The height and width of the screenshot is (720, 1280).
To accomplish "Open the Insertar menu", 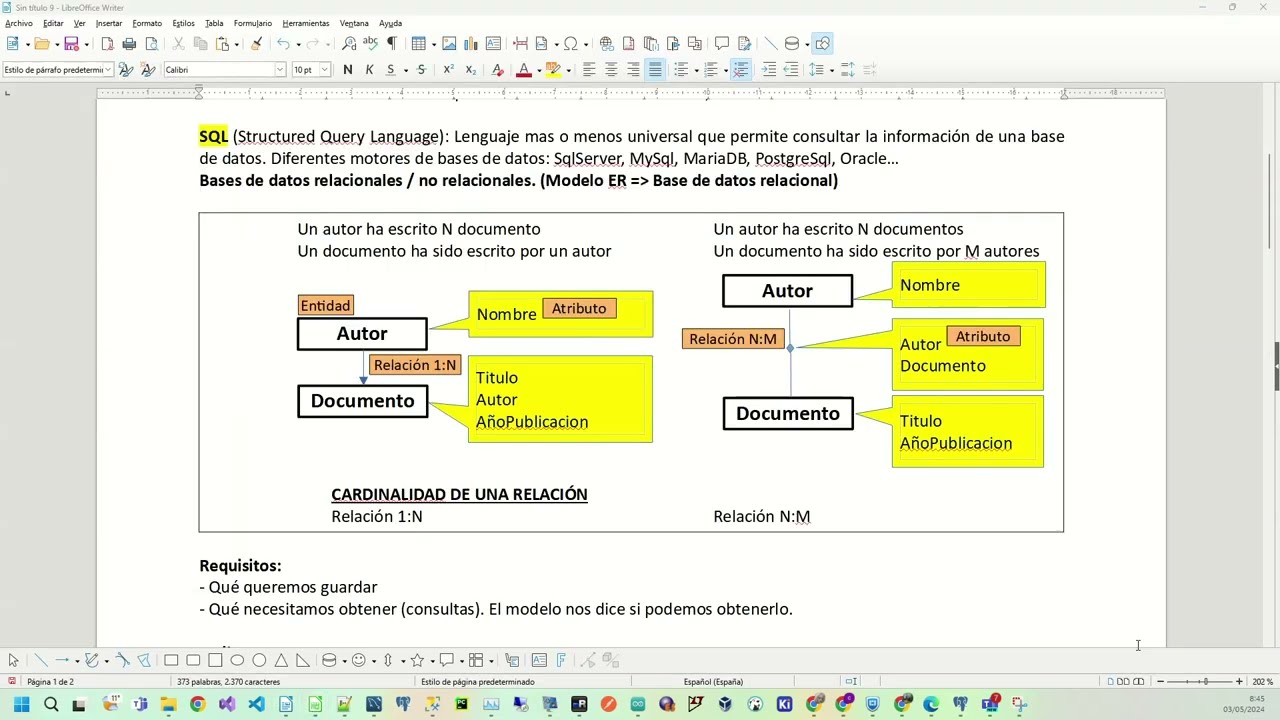I will point(109,23).
